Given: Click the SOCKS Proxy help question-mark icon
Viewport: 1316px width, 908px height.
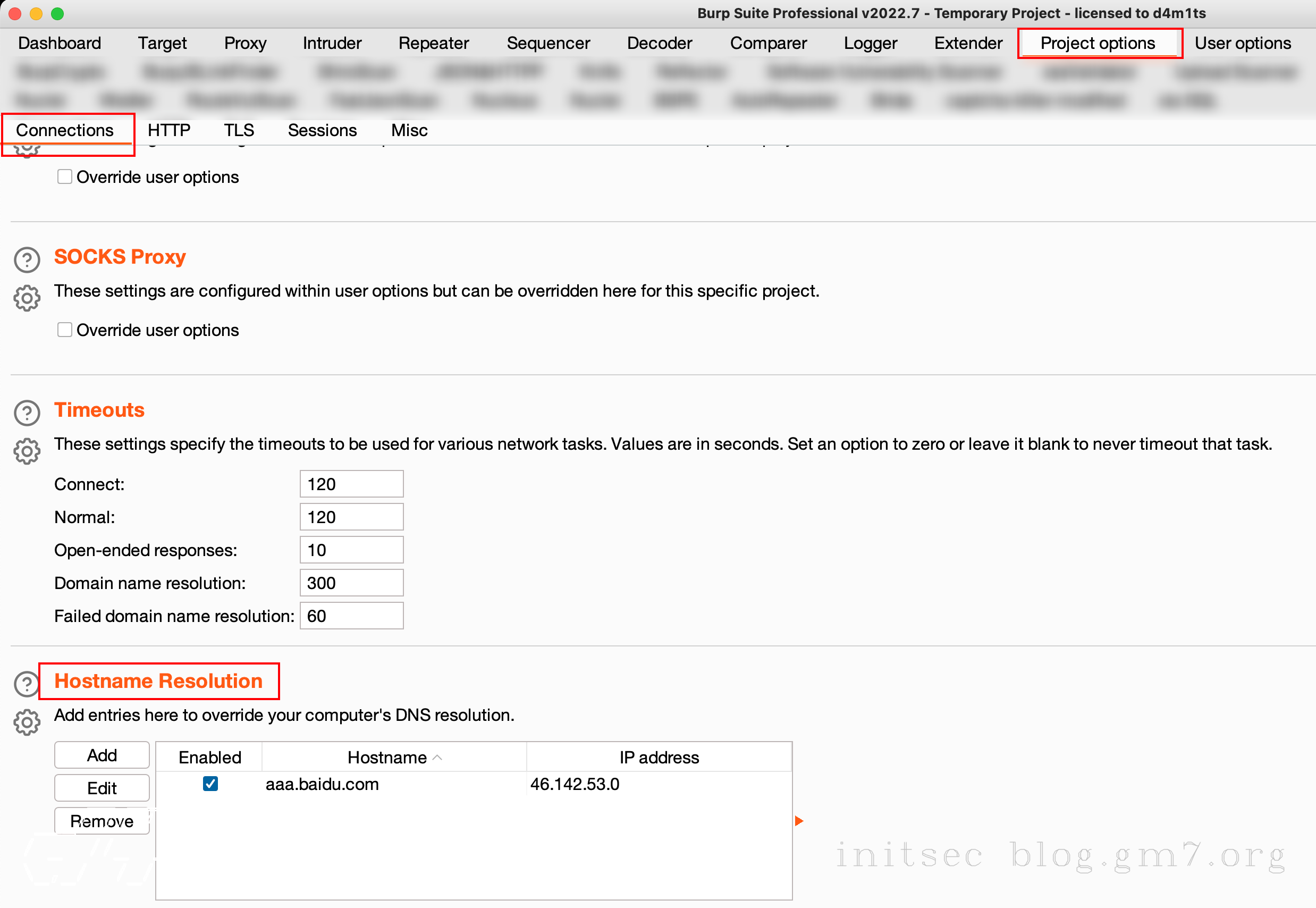Looking at the screenshot, I should (27, 260).
